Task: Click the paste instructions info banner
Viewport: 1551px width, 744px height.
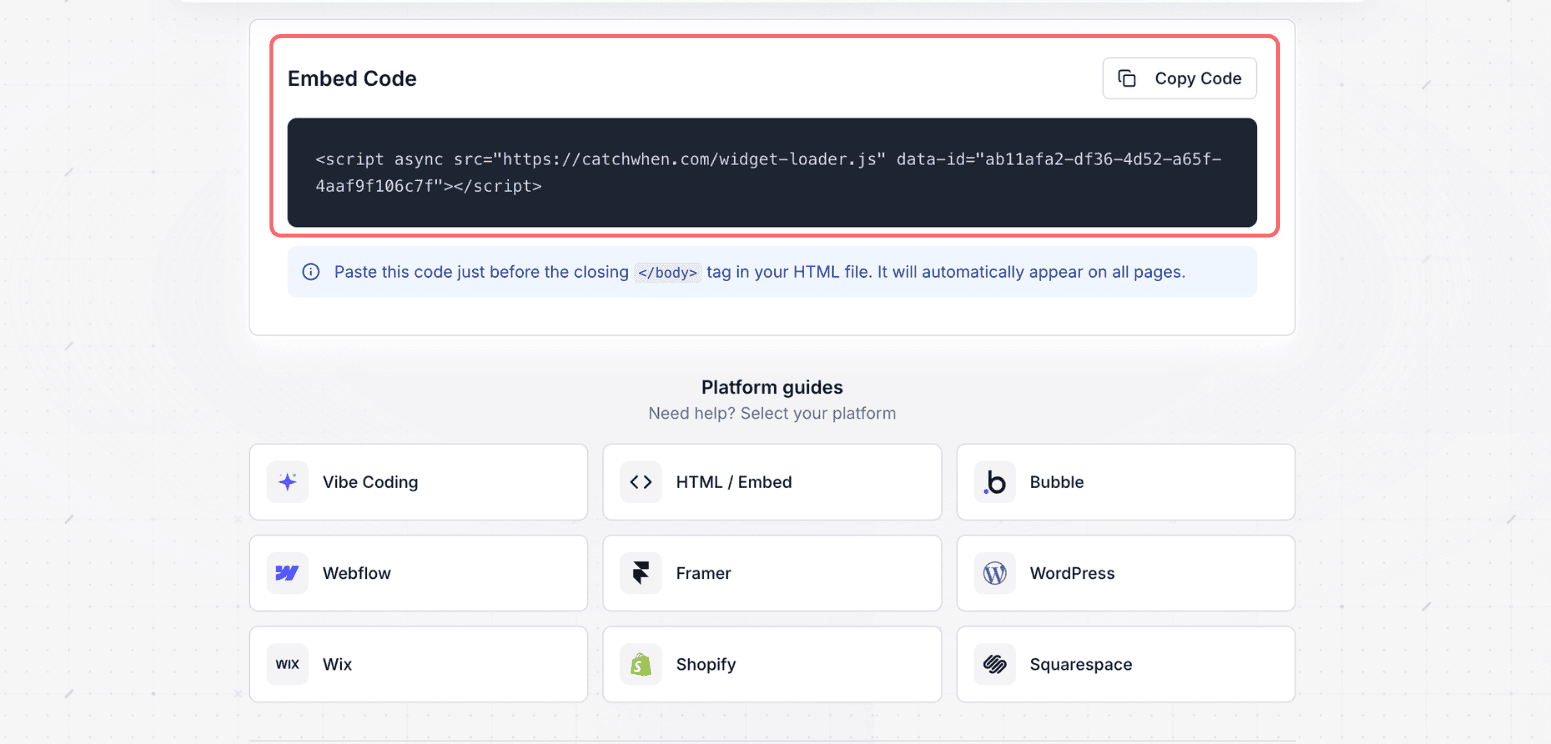Action: pyautogui.click(x=772, y=272)
